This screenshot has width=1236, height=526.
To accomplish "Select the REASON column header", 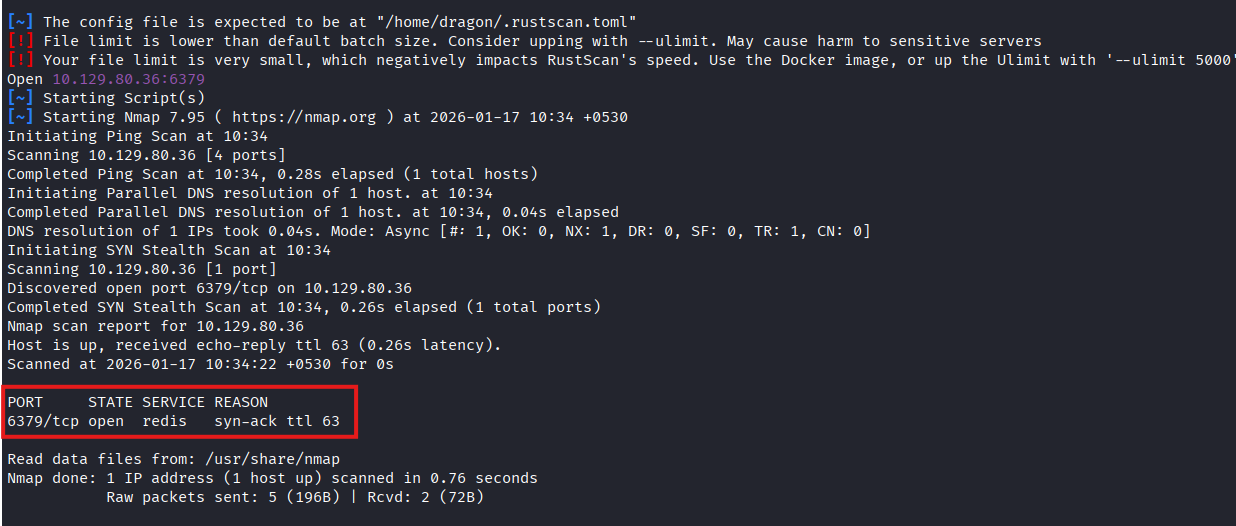I will pyautogui.click(x=241, y=402).
